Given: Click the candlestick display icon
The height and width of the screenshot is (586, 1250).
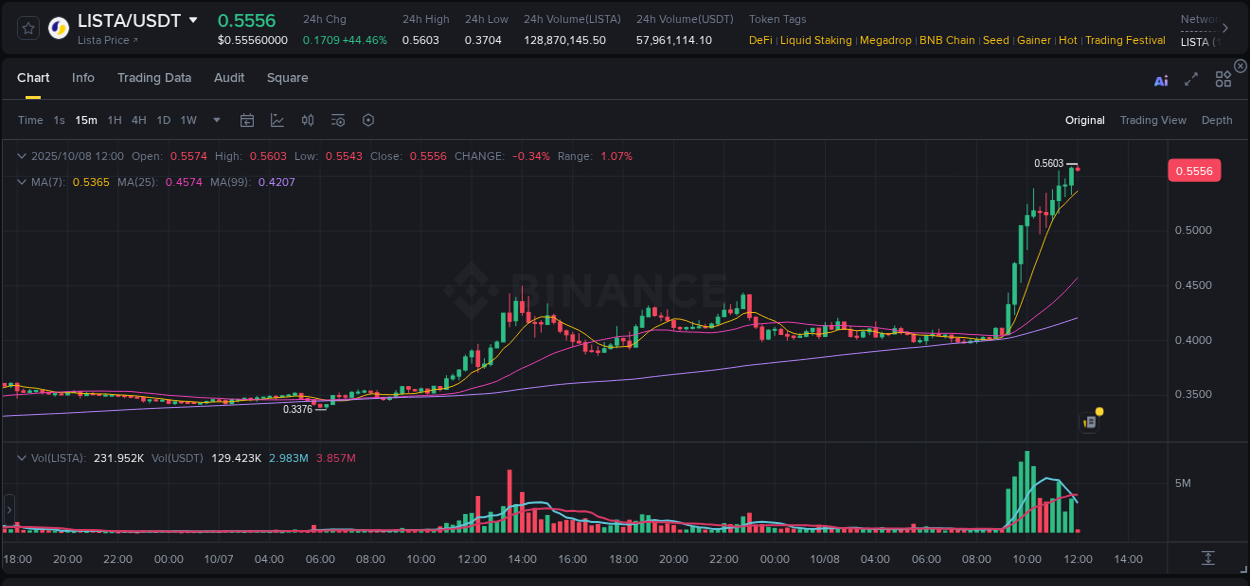Looking at the screenshot, I should (309, 119).
